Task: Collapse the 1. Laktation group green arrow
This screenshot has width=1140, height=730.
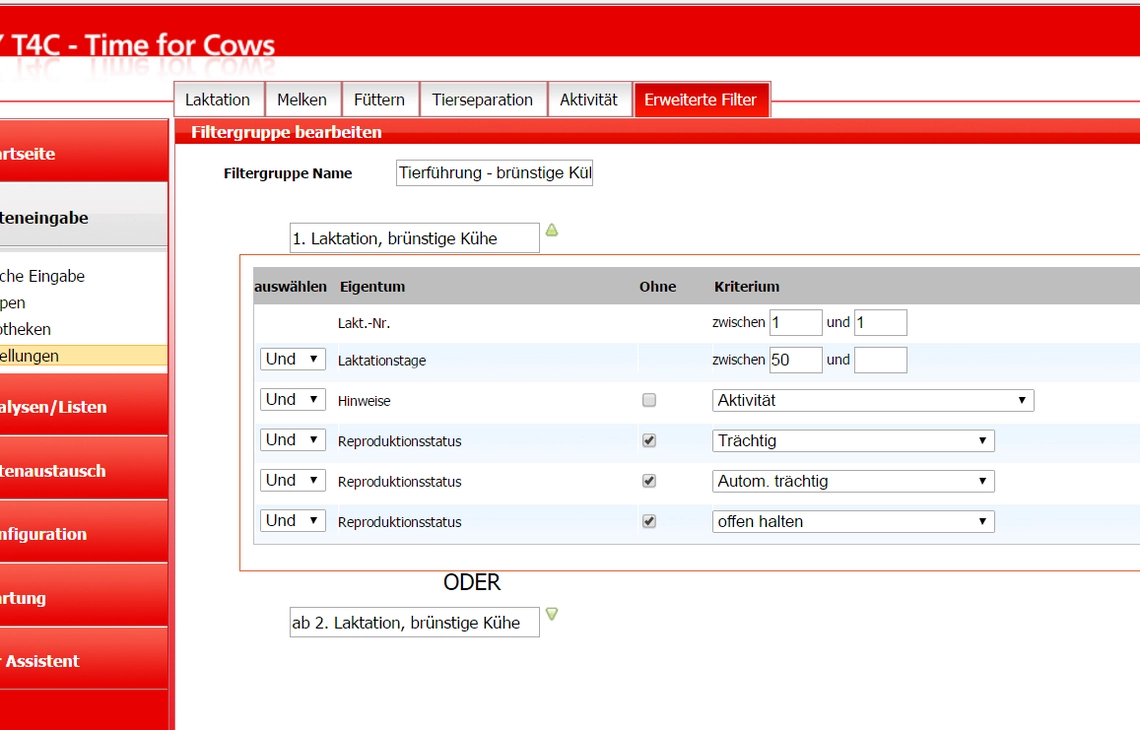Action: (551, 231)
